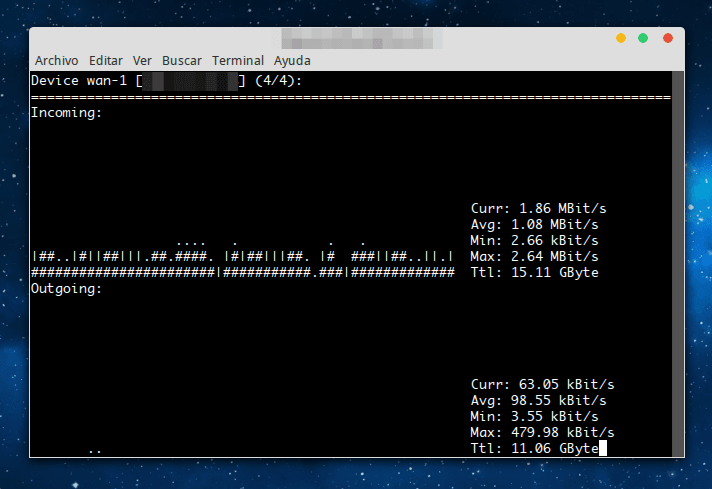
Task: Click the incoming 'Curr: 1.86 MBit/s' value
Action: (538, 208)
